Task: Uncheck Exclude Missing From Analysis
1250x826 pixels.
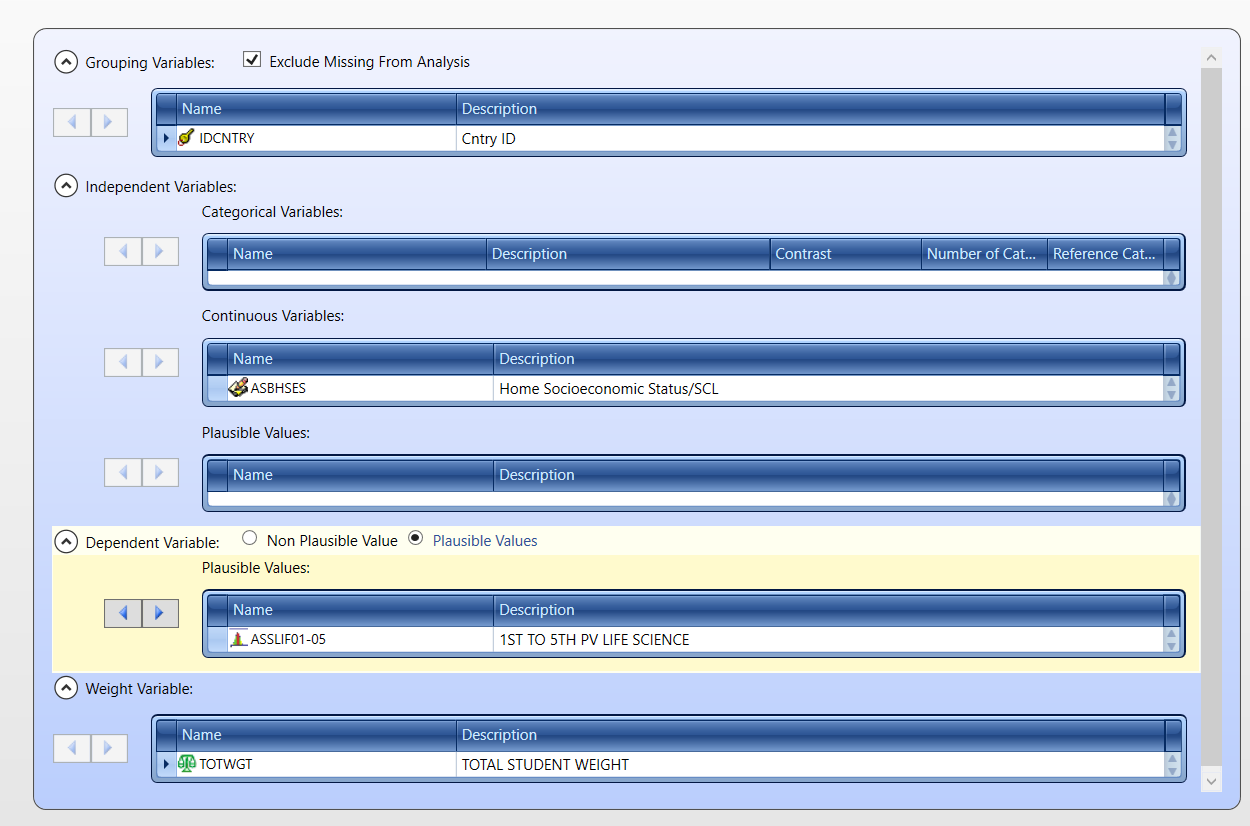Action: (x=252, y=61)
